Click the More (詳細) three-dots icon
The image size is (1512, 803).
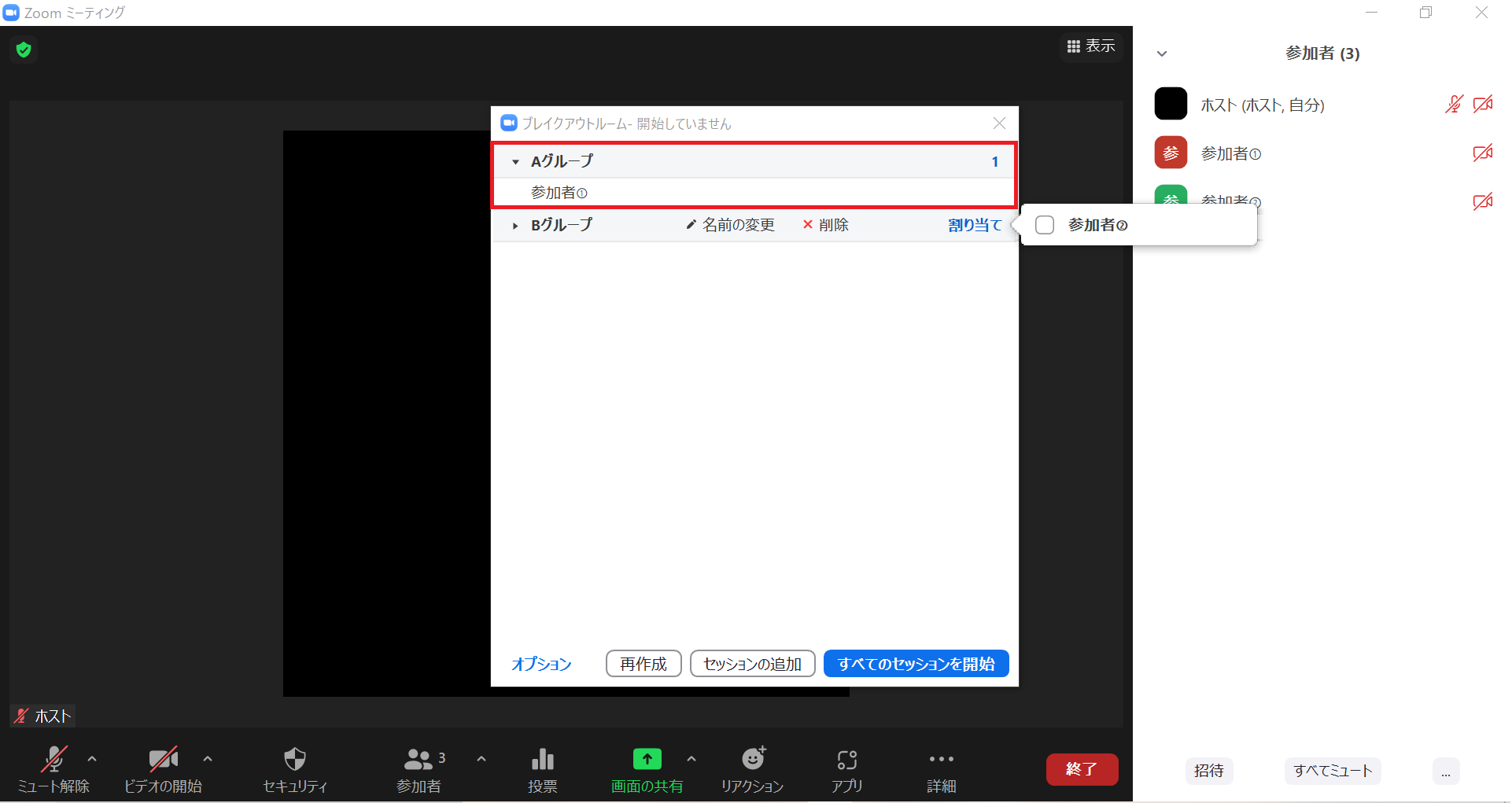941,760
